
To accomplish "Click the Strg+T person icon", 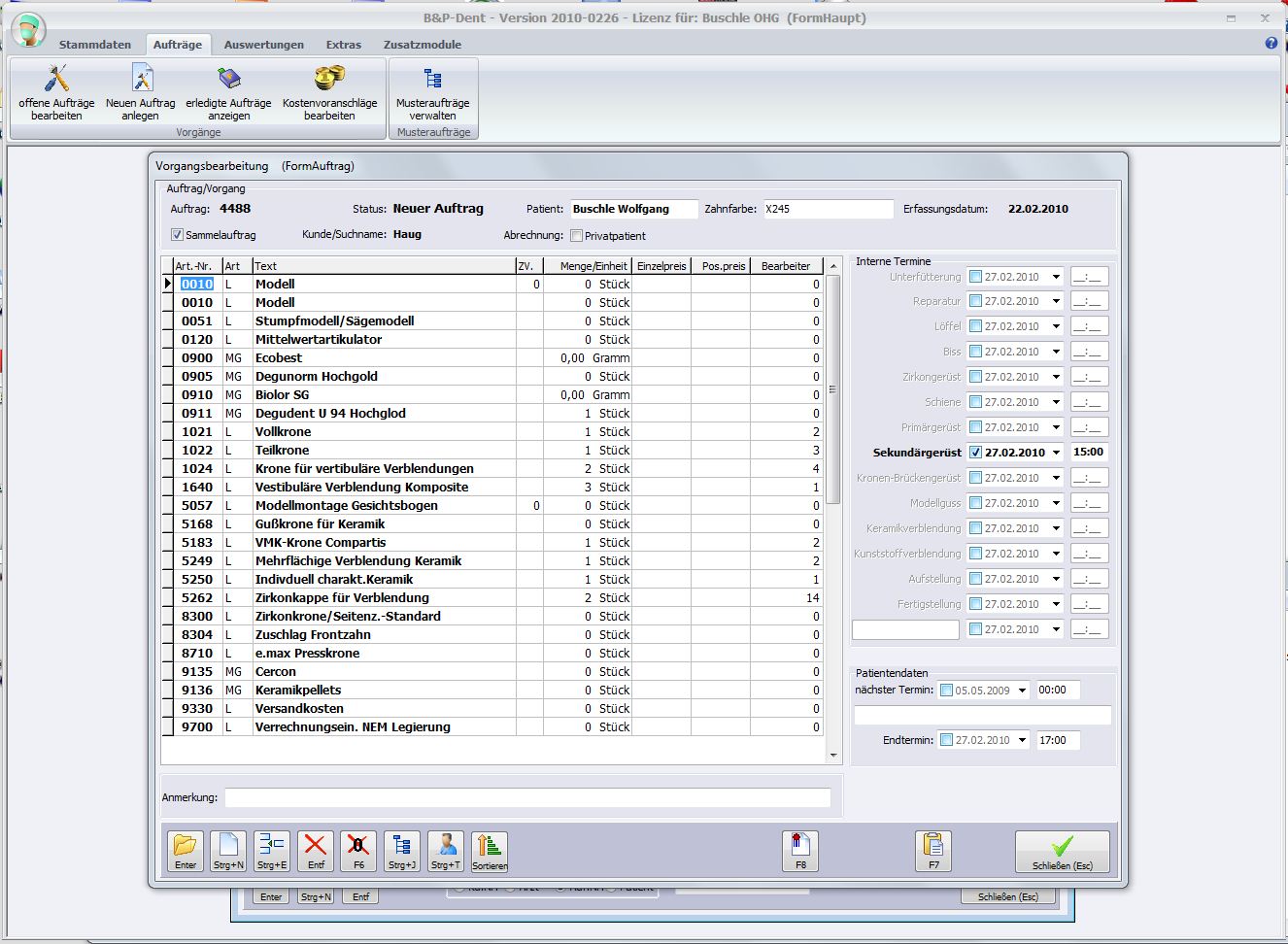I will click(446, 851).
